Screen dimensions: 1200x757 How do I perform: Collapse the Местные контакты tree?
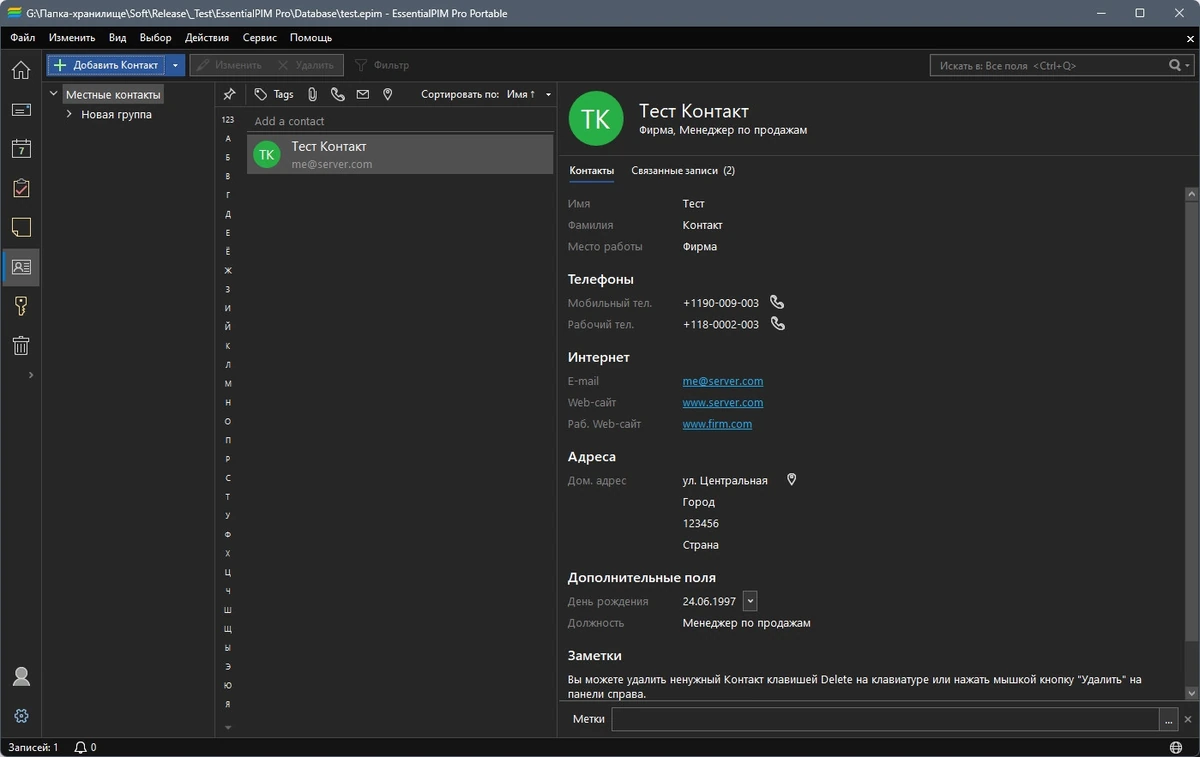pos(54,94)
